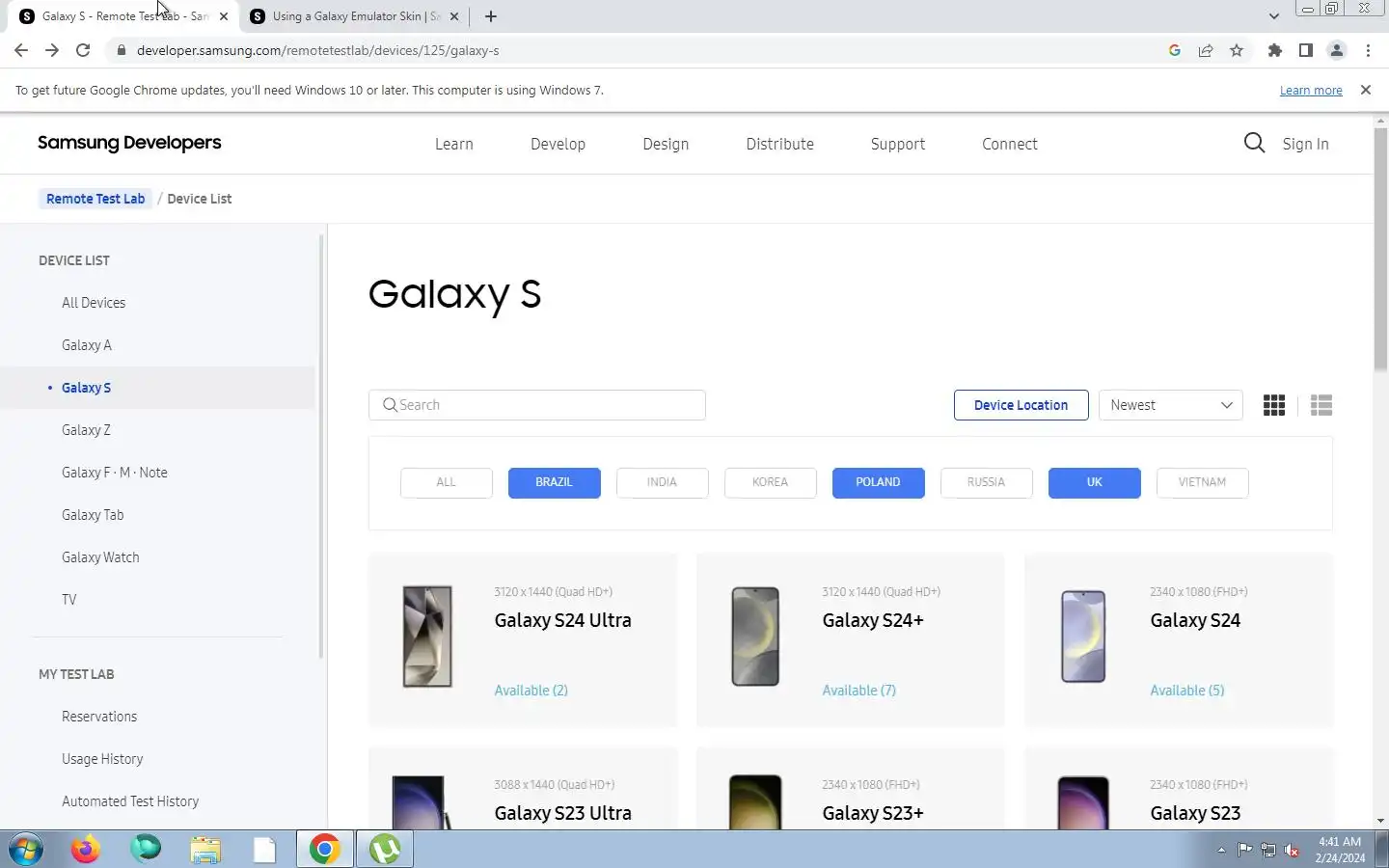Open the Distribute menu
Viewport: 1389px width, 868px height.
click(x=779, y=144)
